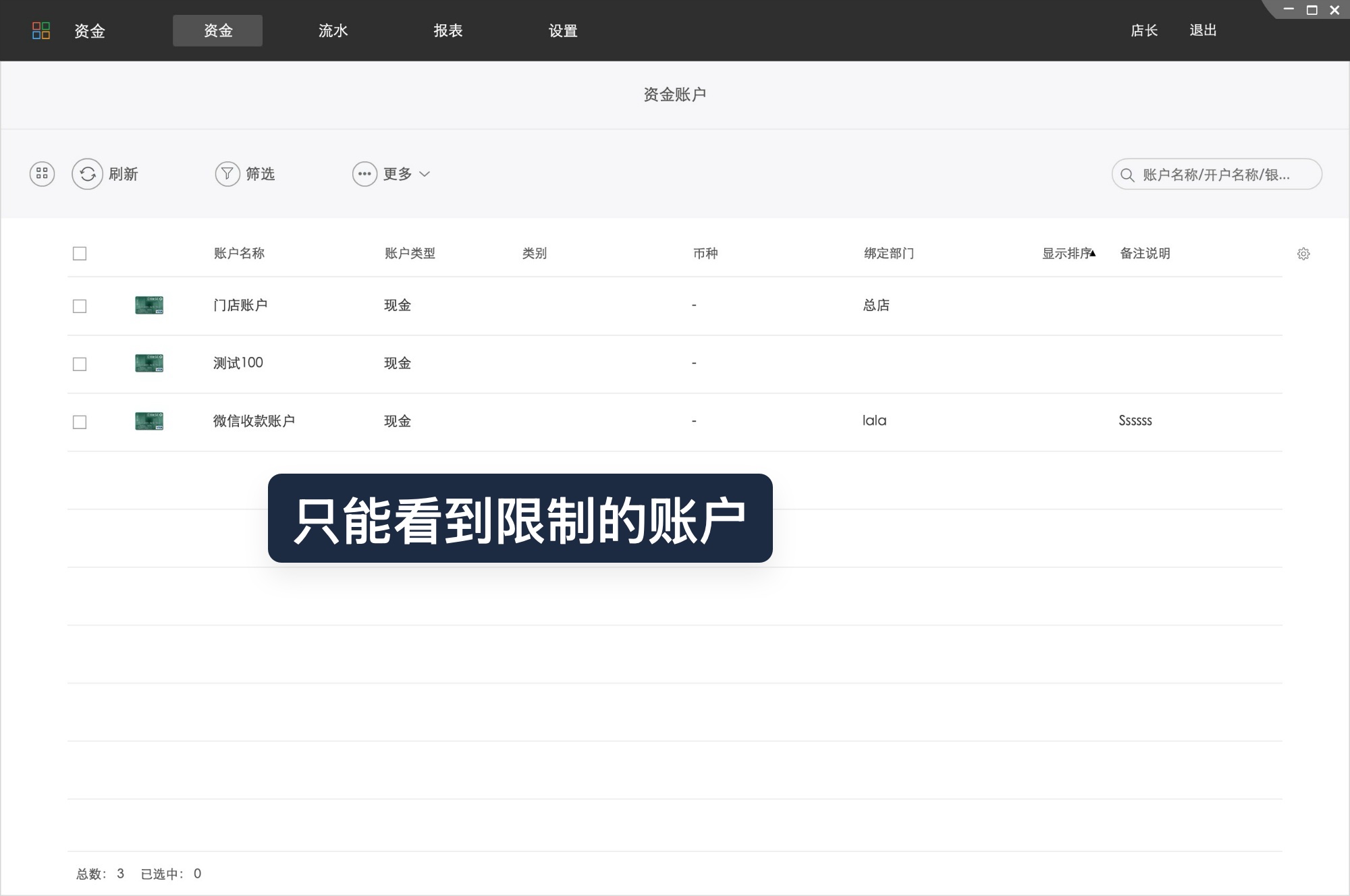Screen dimensions: 1350x896
Task: Toggle the 显示排序 sort order triangle
Action: [x=1094, y=250]
